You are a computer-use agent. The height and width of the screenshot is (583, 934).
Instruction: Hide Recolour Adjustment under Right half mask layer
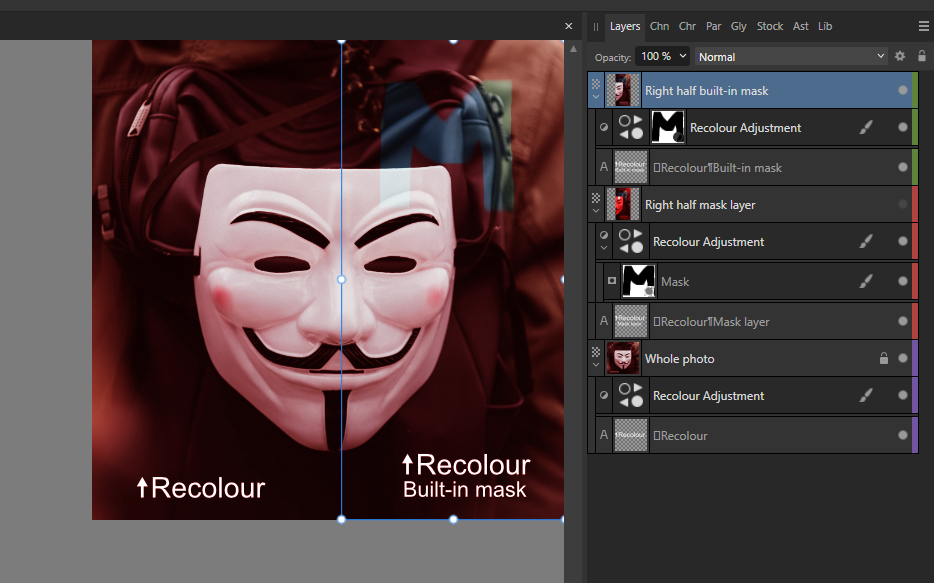coord(903,241)
